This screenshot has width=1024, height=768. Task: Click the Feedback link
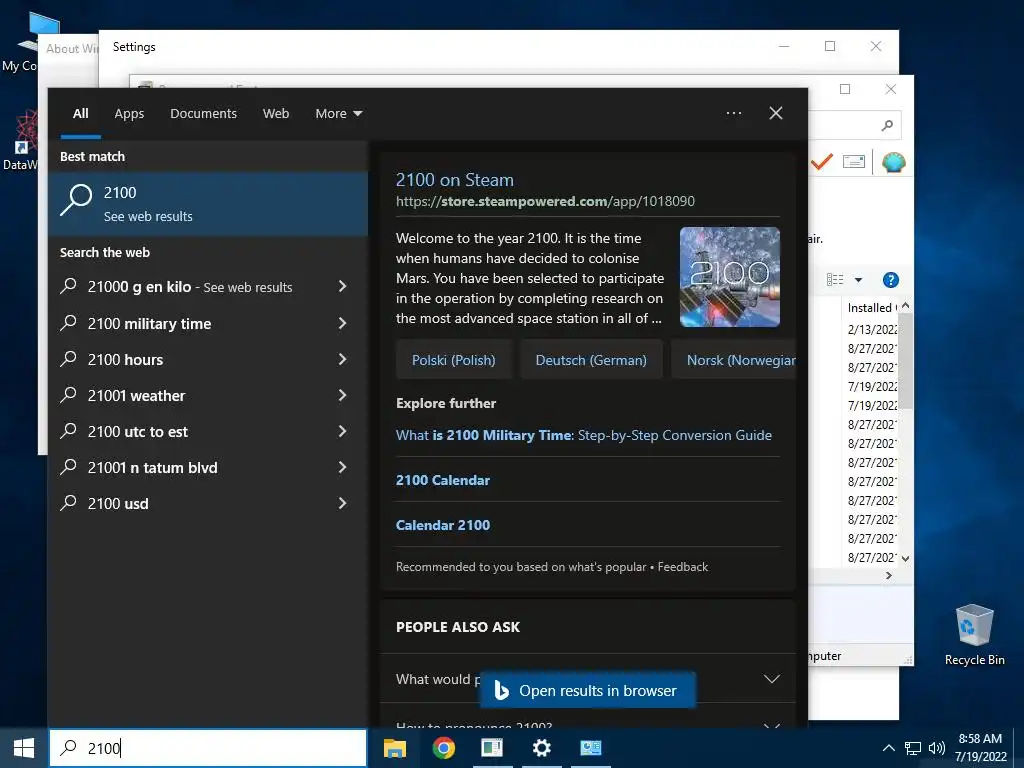[682, 567]
